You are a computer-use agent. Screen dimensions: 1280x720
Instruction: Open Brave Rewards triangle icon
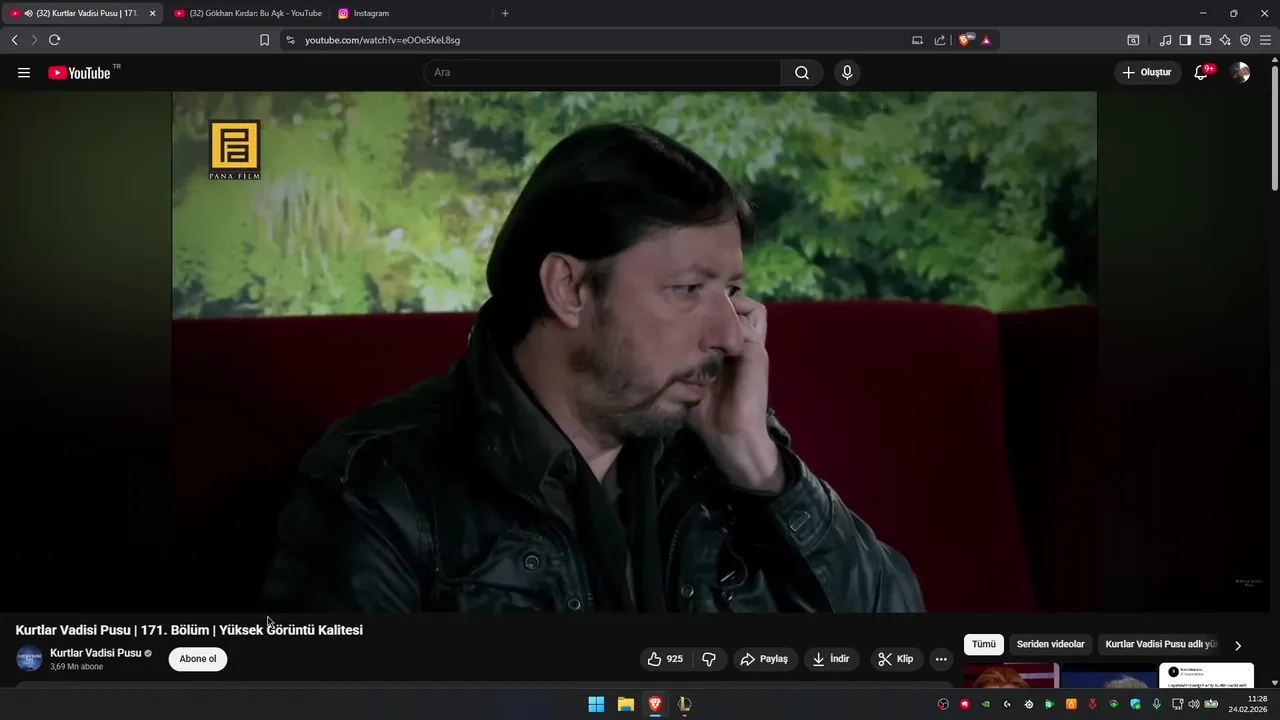[x=986, y=40]
